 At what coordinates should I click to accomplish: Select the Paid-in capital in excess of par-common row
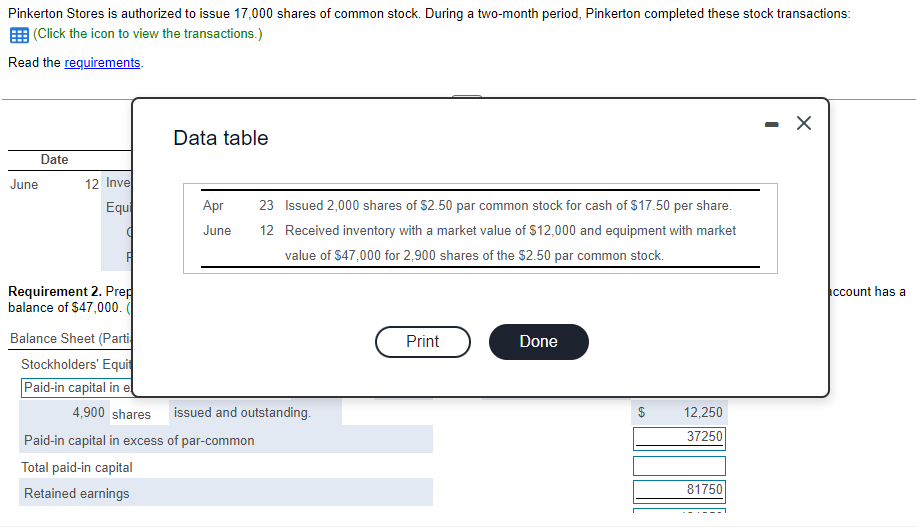point(225,439)
